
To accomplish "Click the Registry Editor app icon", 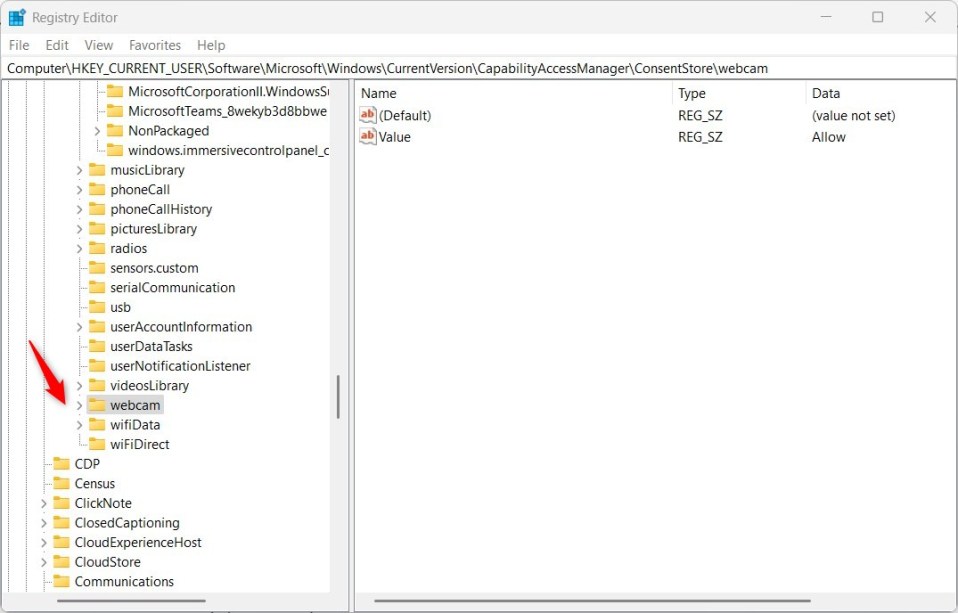I will coord(17,17).
